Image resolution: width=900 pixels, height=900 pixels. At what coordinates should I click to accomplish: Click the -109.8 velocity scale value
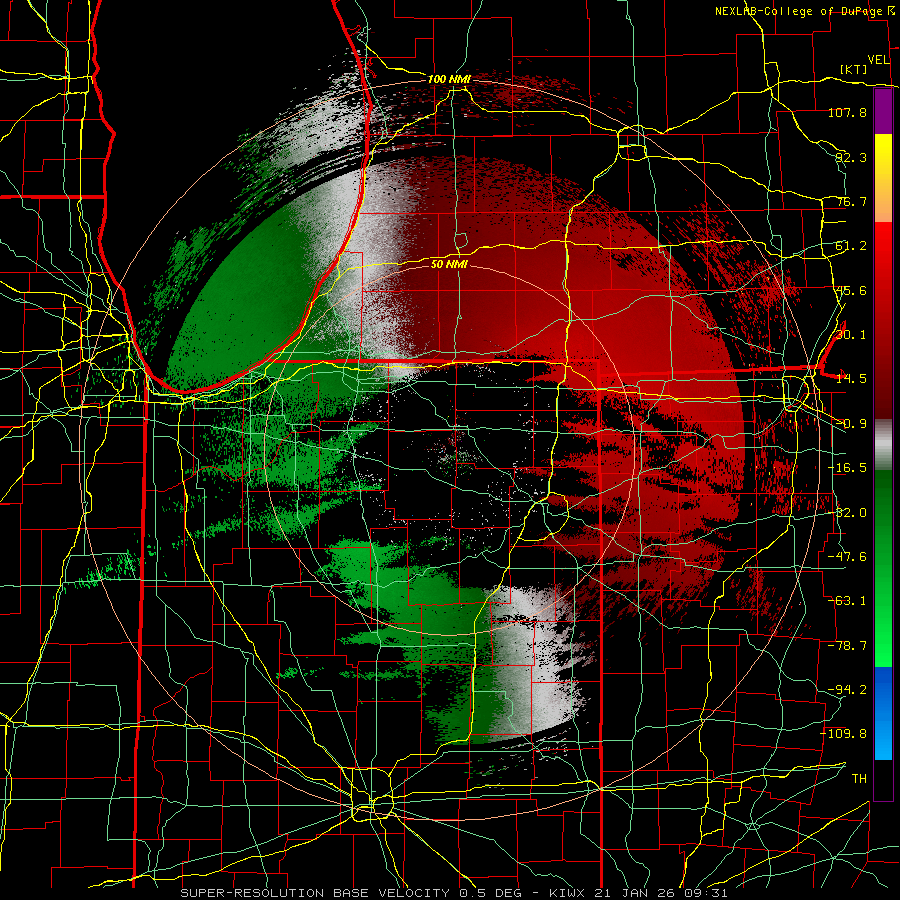click(844, 734)
